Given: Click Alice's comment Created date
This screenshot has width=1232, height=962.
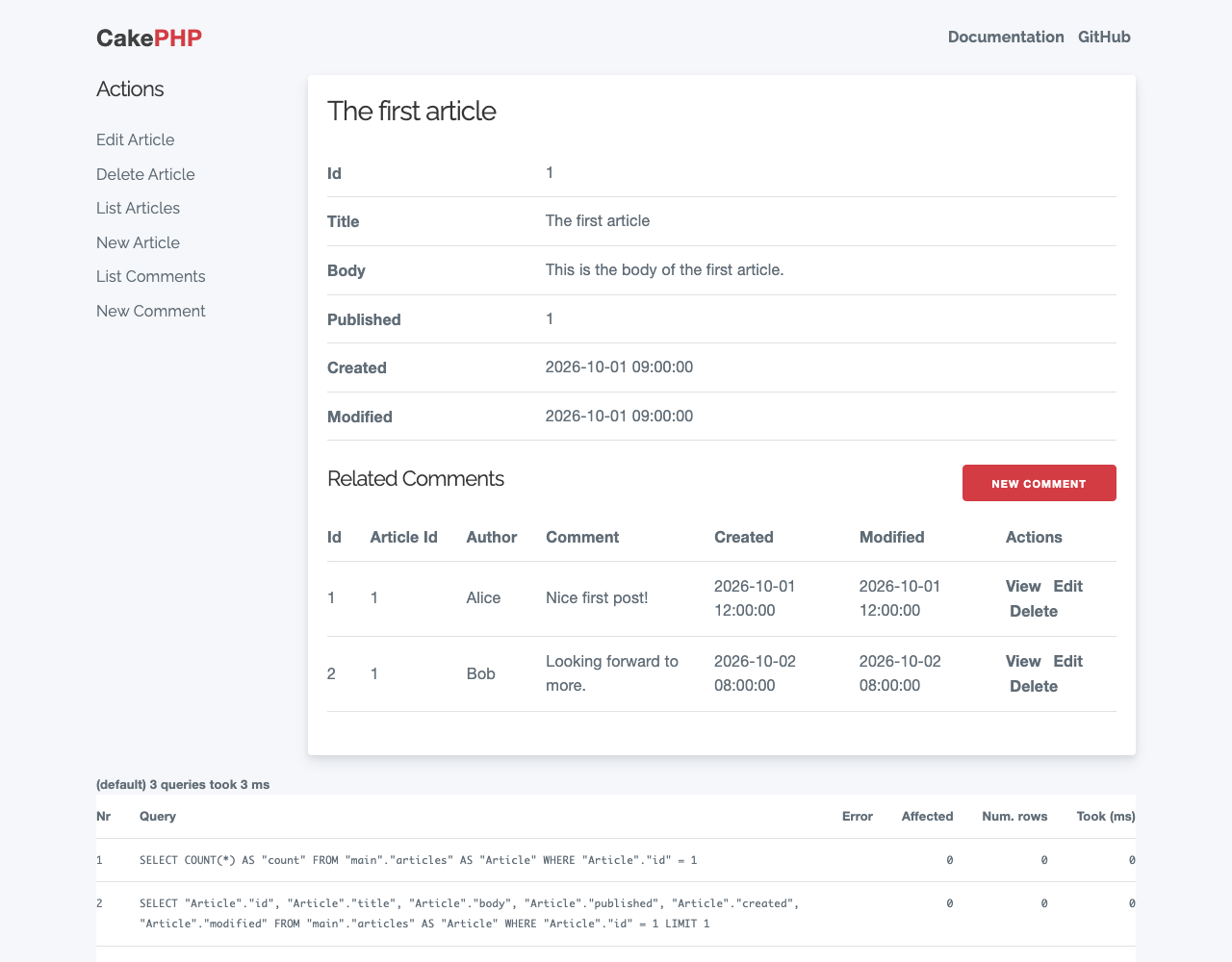Looking at the screenshot, I should (x=755, y=598).
